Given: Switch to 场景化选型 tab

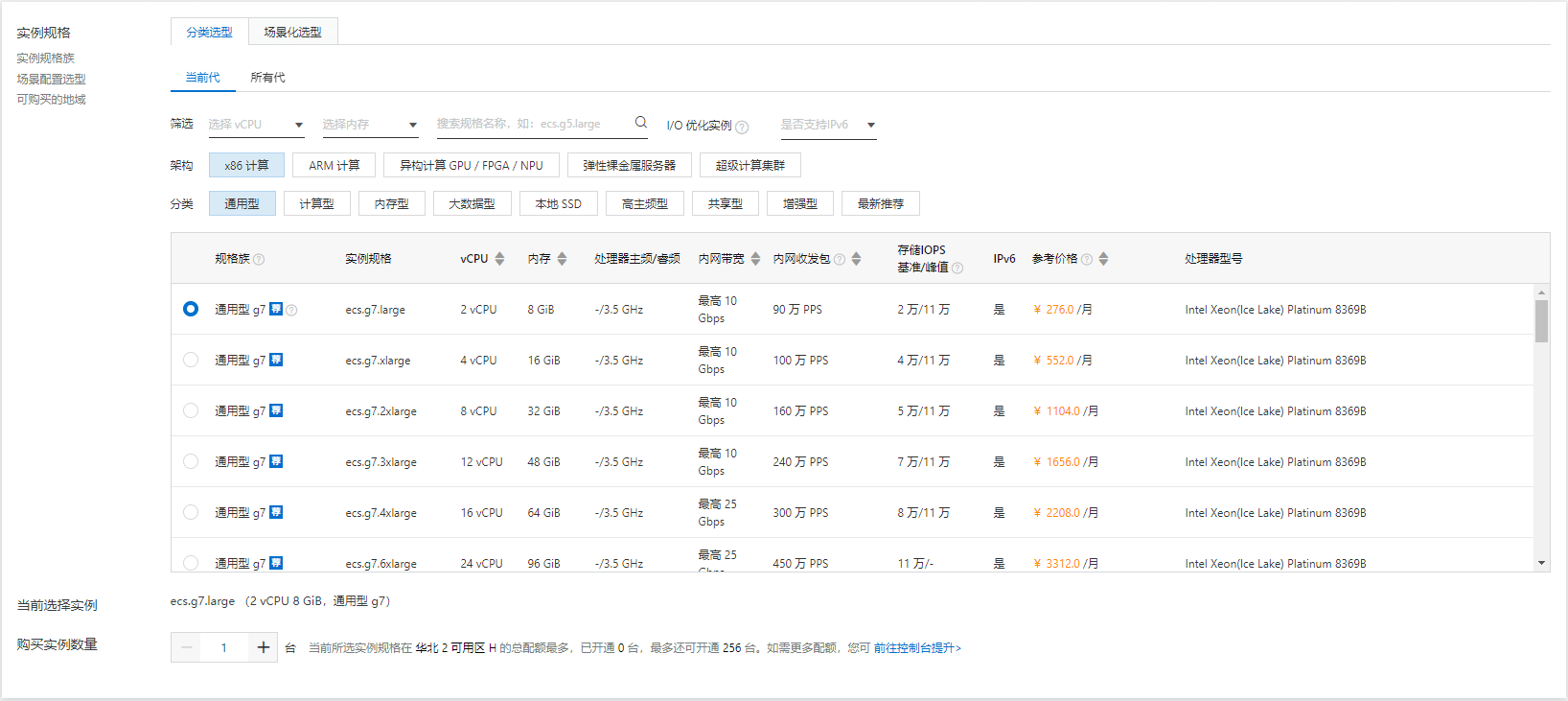Looking at the screenshot, I should click(293, 32).
